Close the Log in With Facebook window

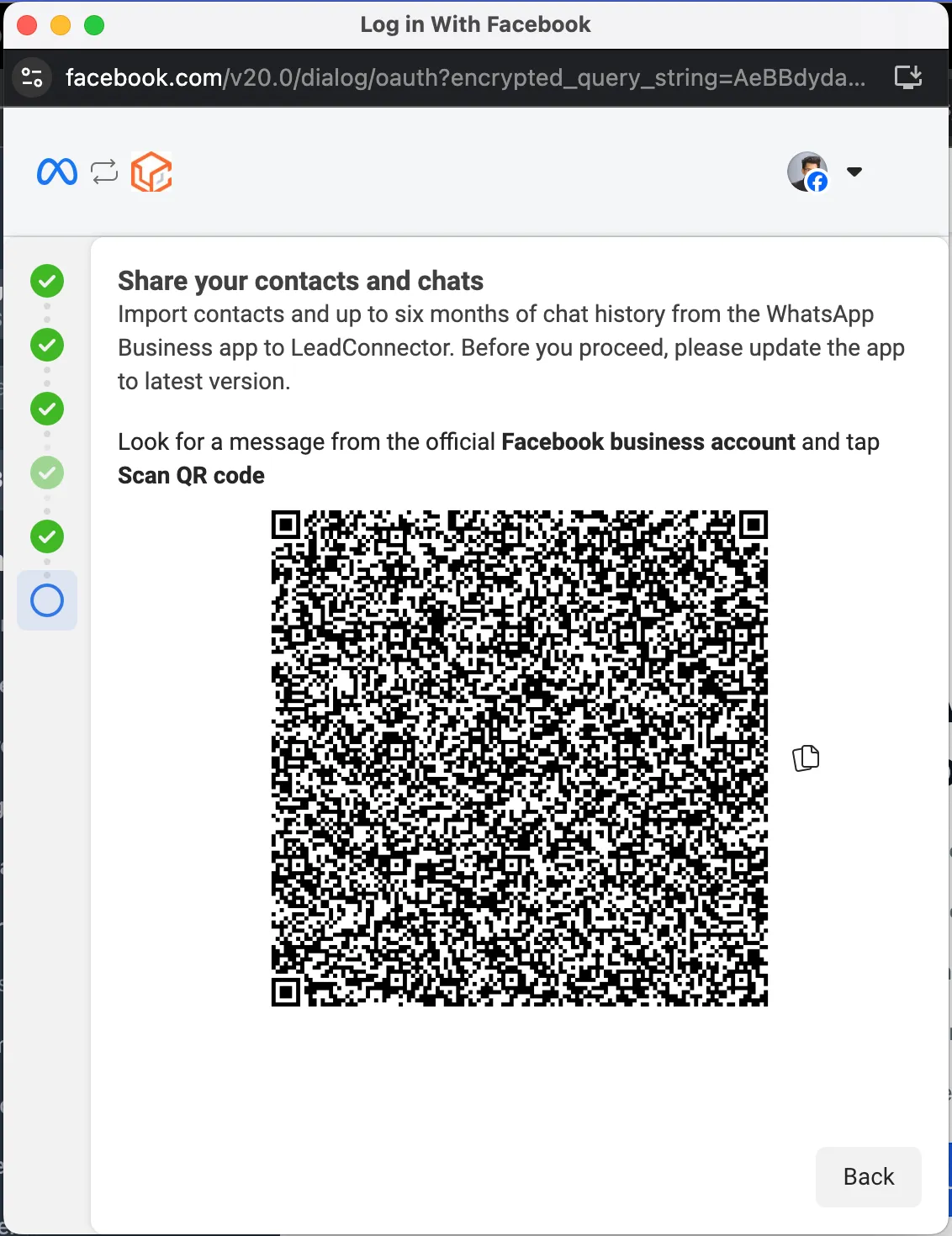tap(27, 25)
